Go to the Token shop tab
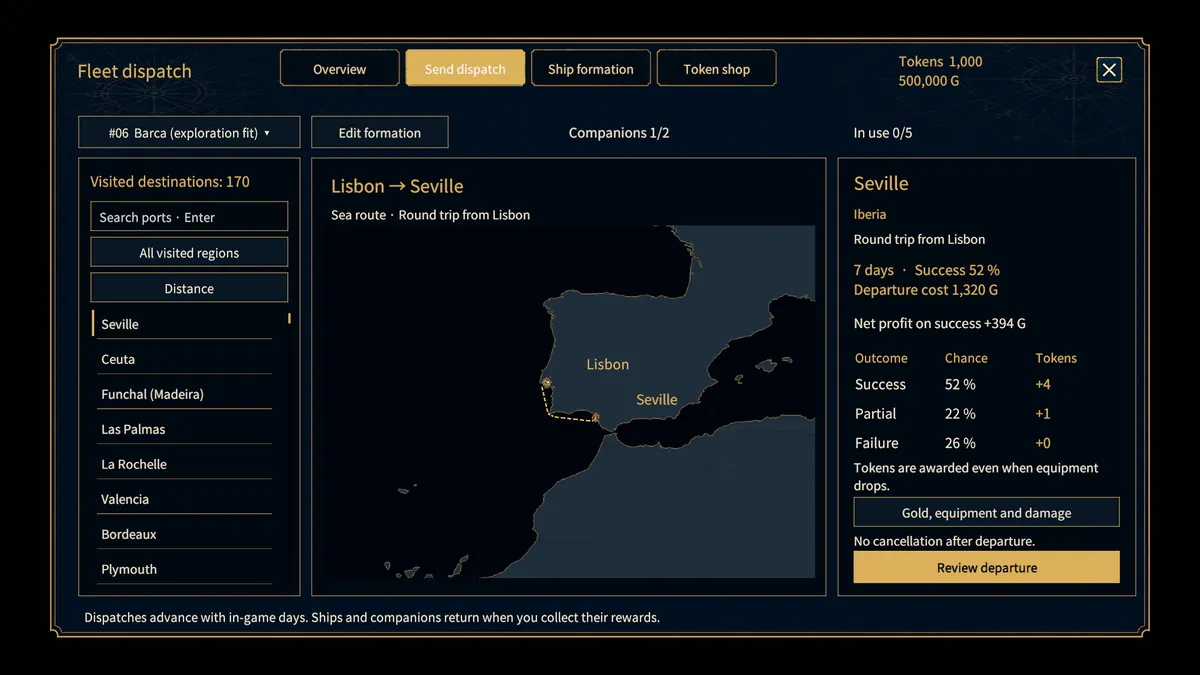Image resolution: width=1200 pixels, height=675 pixels. [717, 69]
